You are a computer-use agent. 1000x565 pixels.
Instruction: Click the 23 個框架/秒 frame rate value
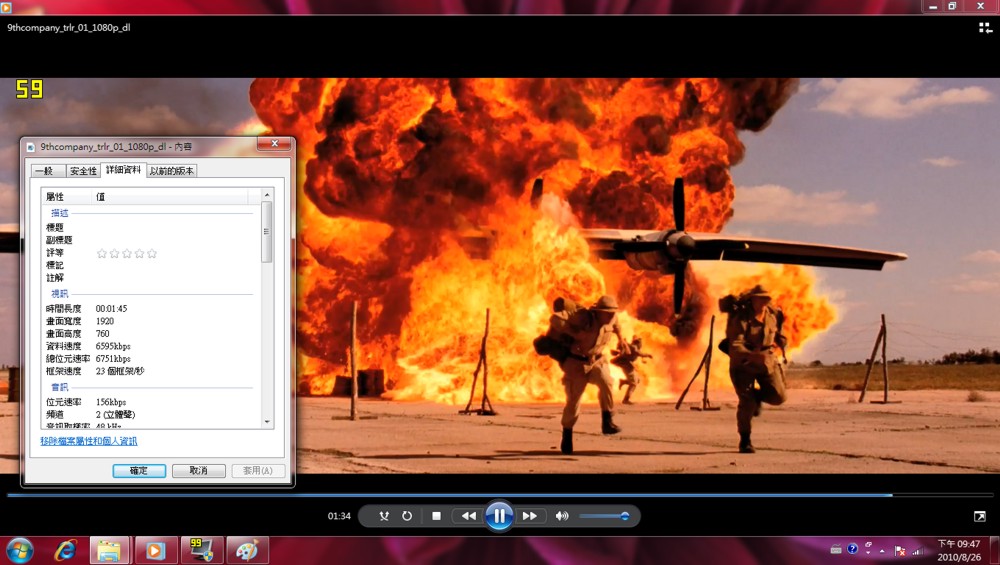(x=120, y=371)
